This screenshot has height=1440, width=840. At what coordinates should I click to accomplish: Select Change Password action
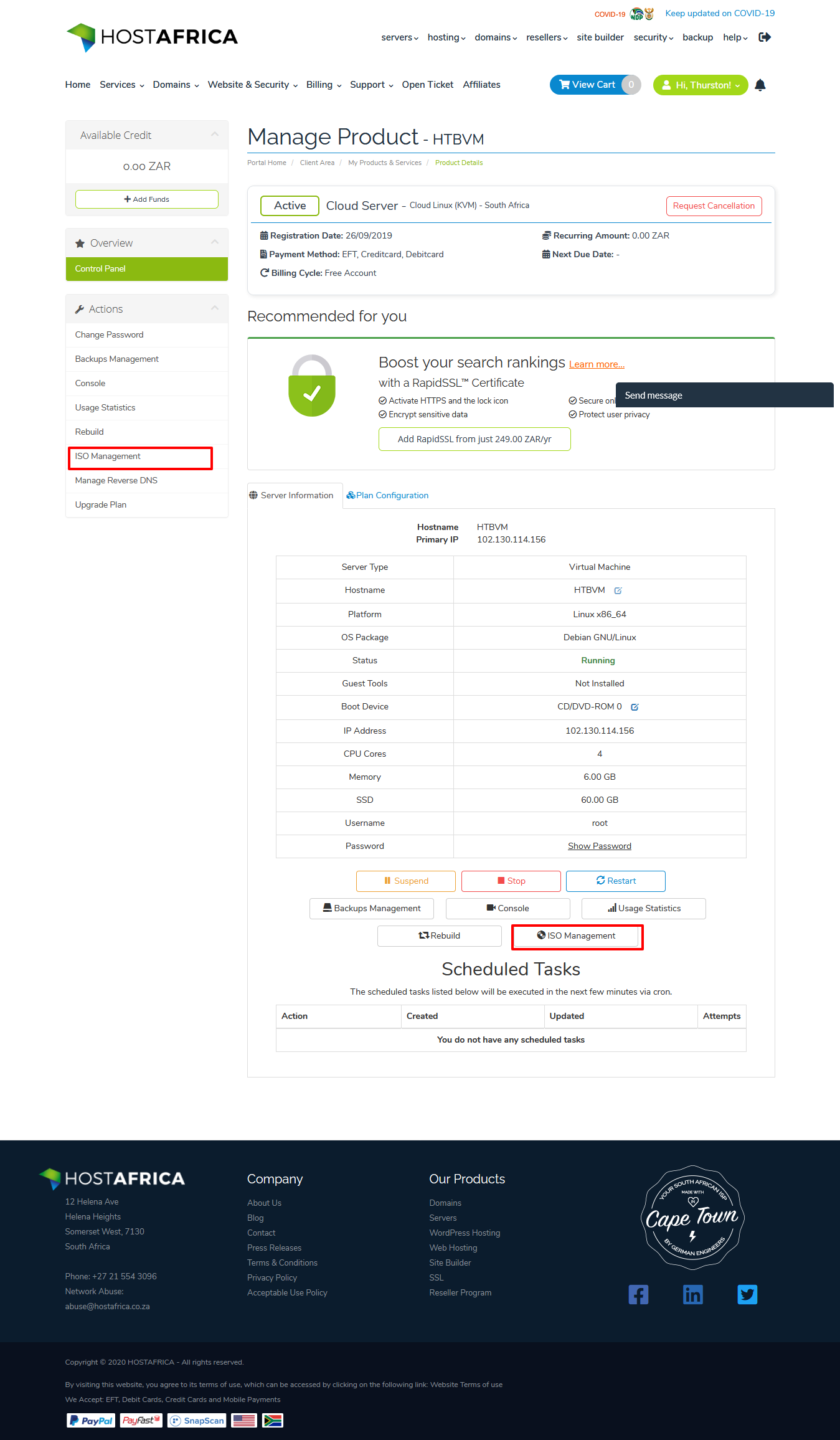click(147, 335)
